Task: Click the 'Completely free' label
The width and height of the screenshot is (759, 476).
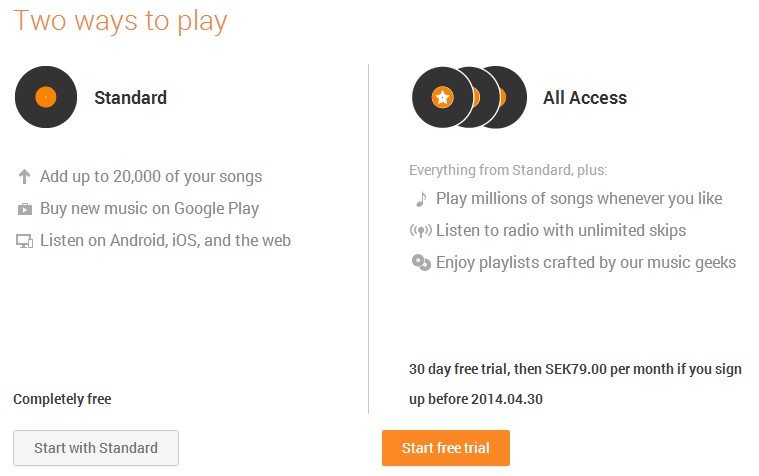Action: (x=62, y=399)
